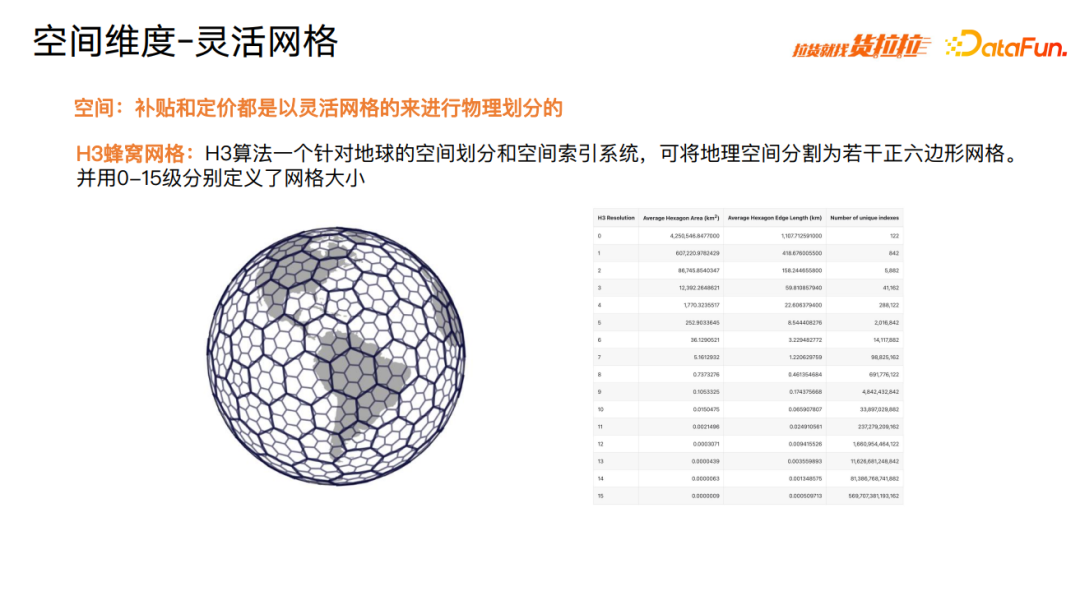Click unique indexes value 4,842,432,842
Screen dimensions: 1080x605
pos(880,392)
